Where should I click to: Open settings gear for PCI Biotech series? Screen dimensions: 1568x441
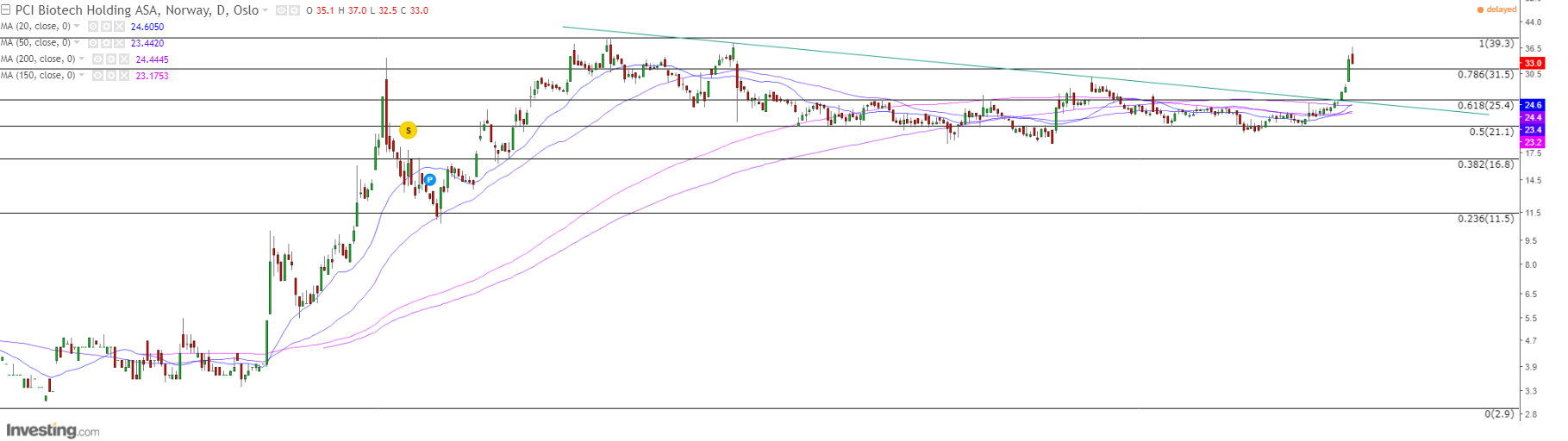pos(294,10)
